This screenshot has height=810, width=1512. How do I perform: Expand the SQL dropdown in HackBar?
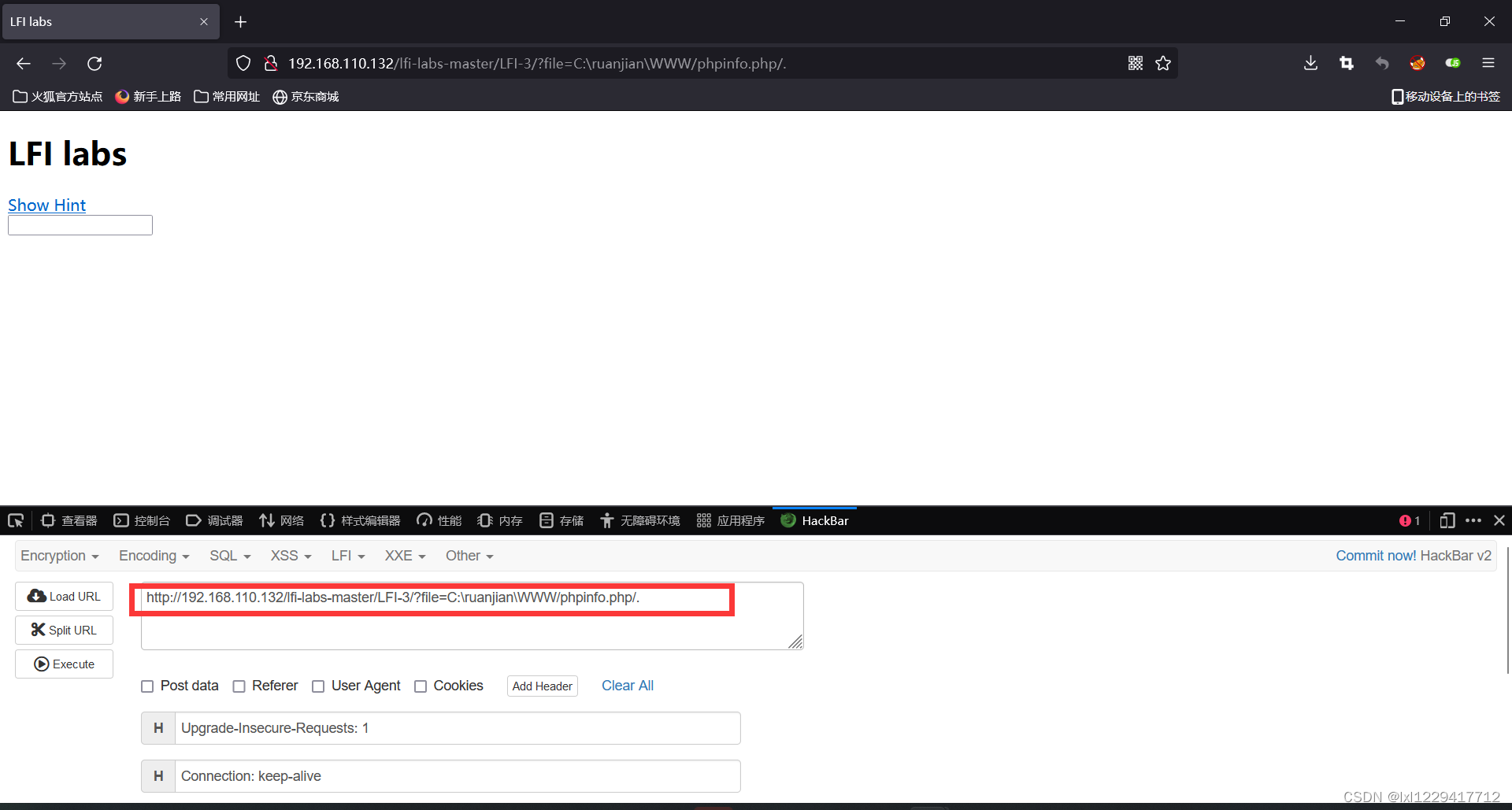tap(229, 556)
